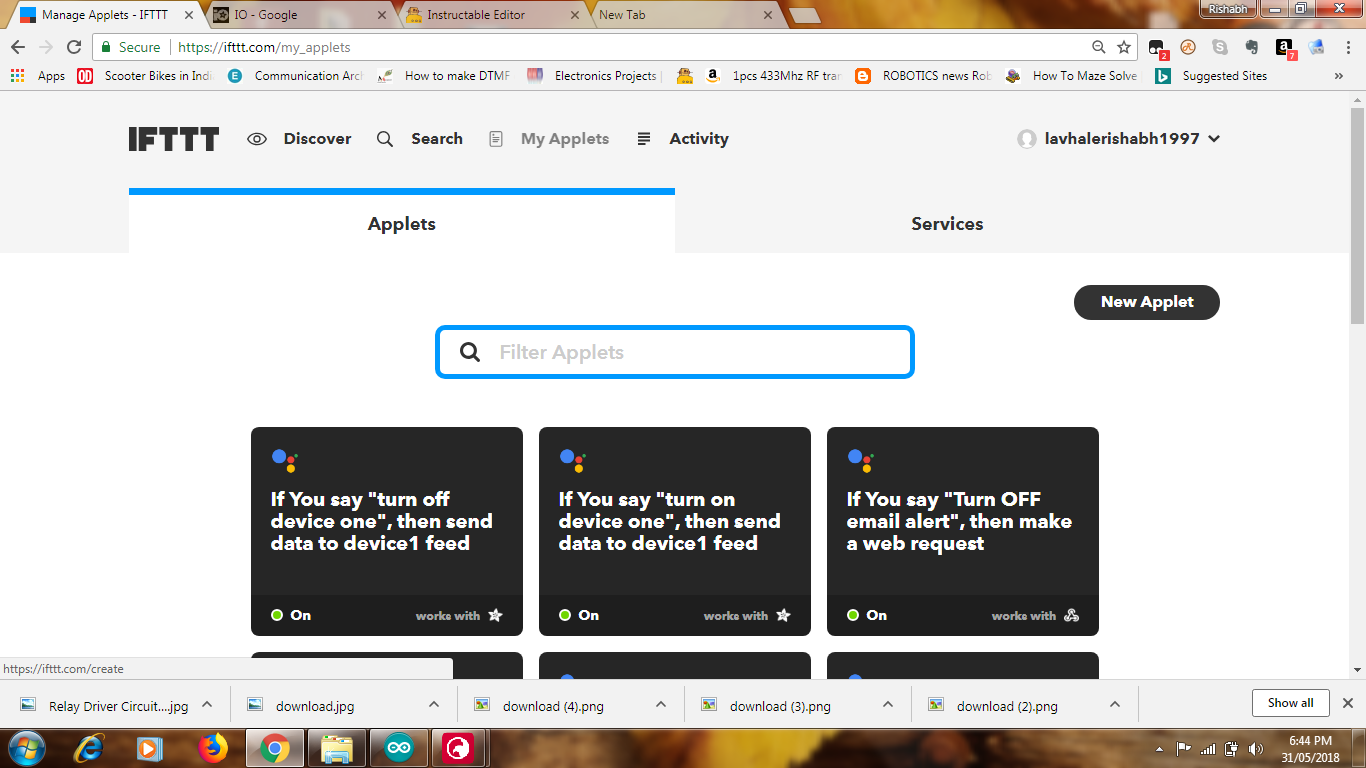1366x768 pixels.
Task: Click the IFTTT logo
Action: tap(174, 139)
